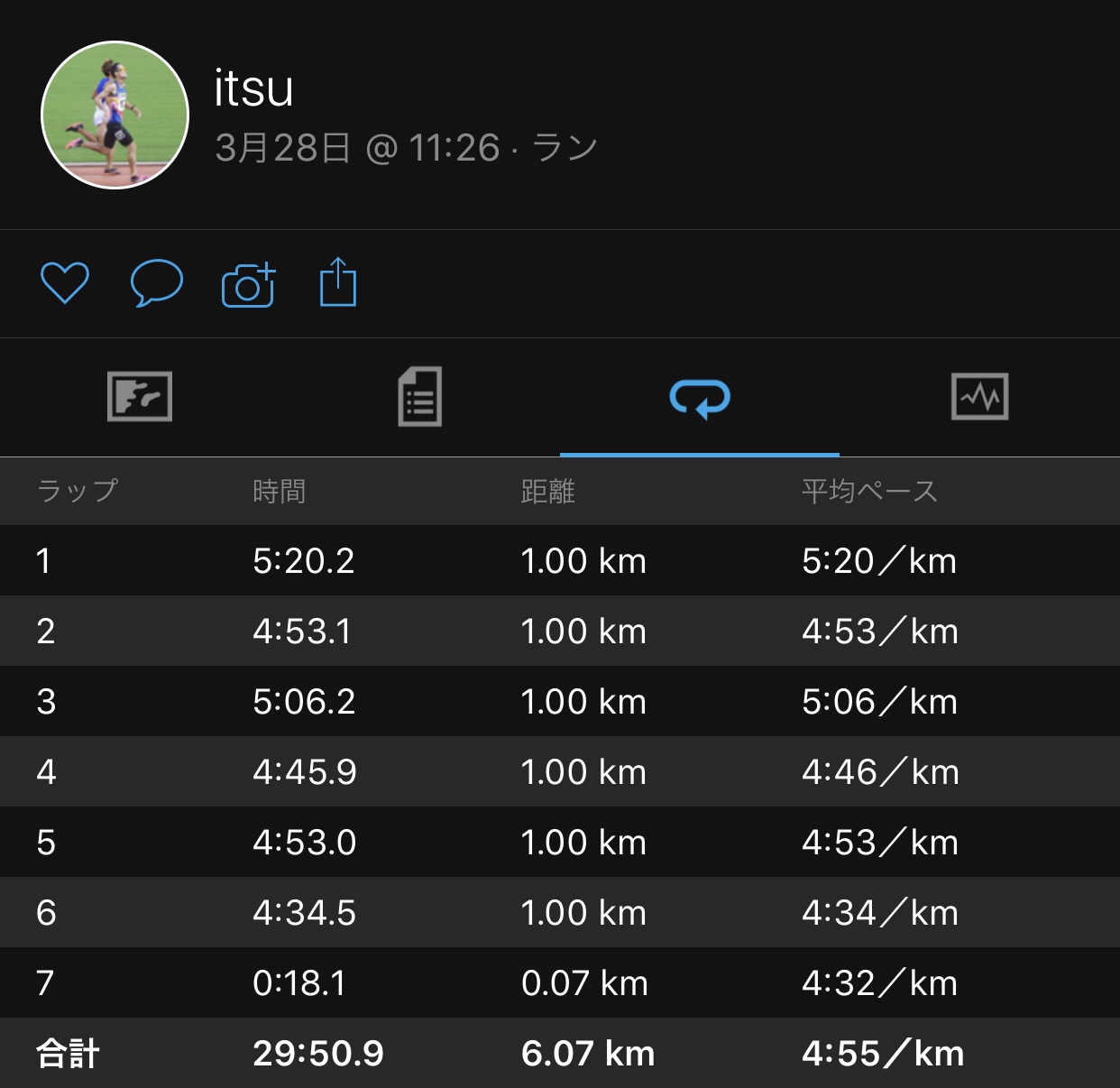Switch to the map overview tab
1120x1088 pixels.
pos(140,397)
